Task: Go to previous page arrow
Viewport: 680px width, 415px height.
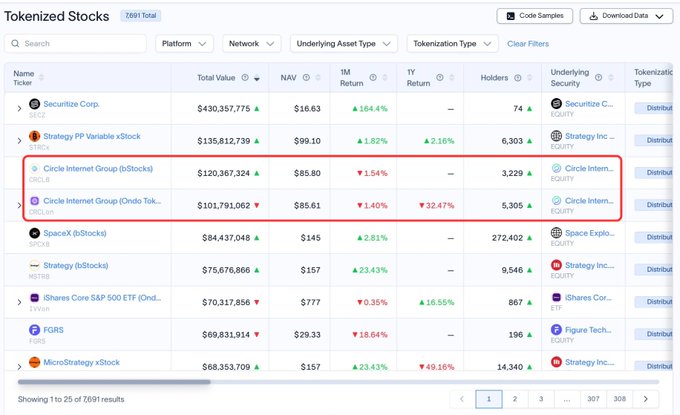Action: 462,399
